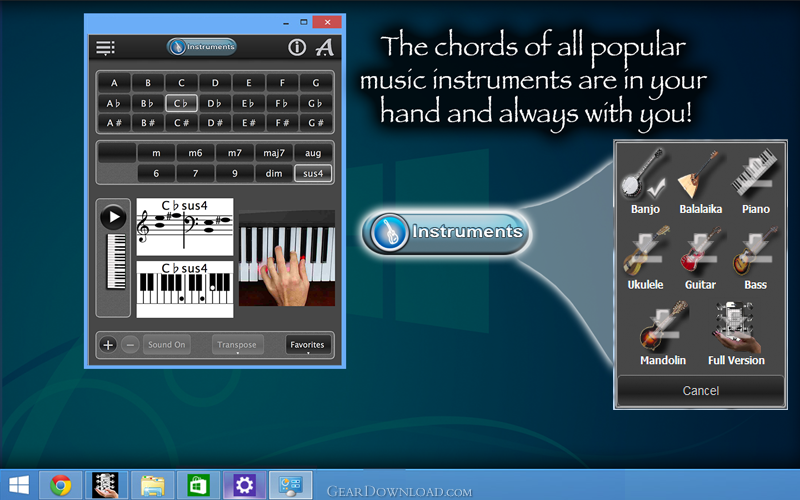This screenshot has width=800, height=500.
Task: Click the plus zoom button
Action: point(108,345)
